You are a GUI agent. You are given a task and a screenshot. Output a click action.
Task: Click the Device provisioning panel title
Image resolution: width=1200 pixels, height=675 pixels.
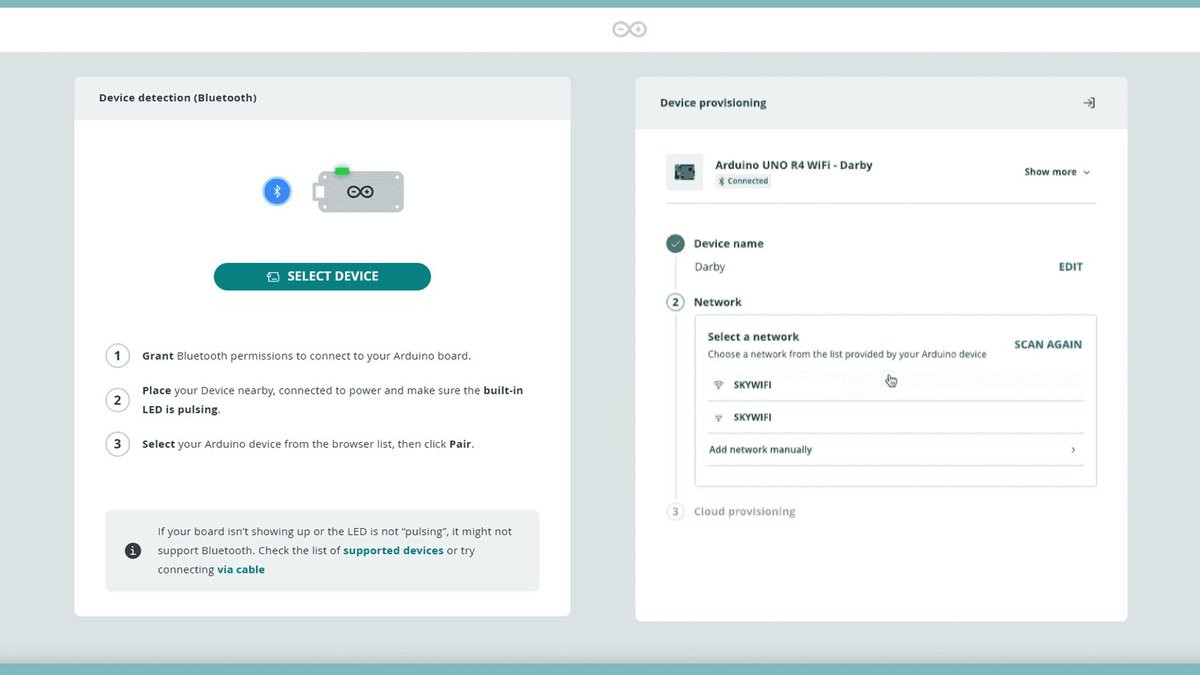pos(713,103)
